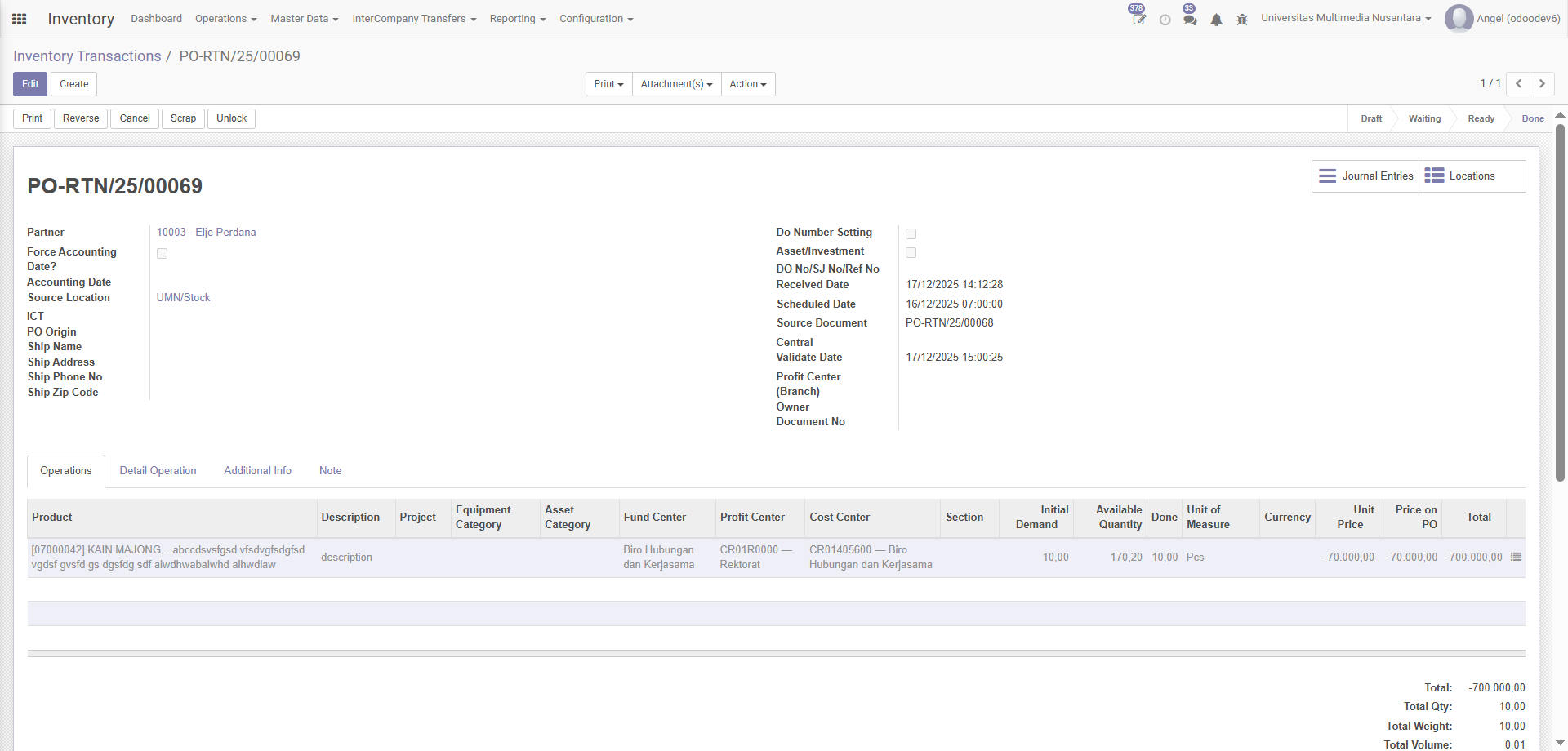
Task: Click the activities clock icon
Action: point(1165,20)
